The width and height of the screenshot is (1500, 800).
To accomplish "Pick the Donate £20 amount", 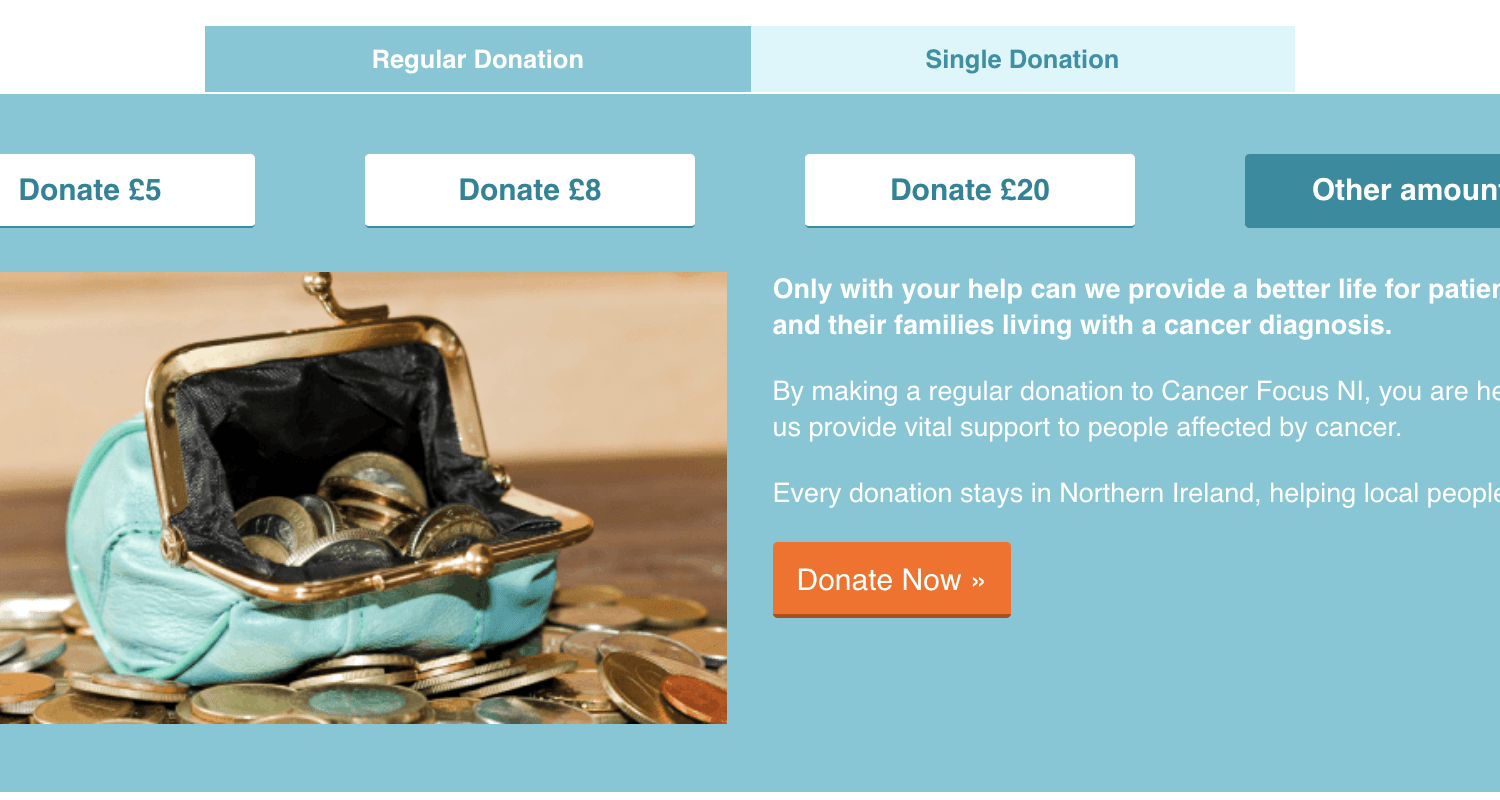I will coord(970,190).
